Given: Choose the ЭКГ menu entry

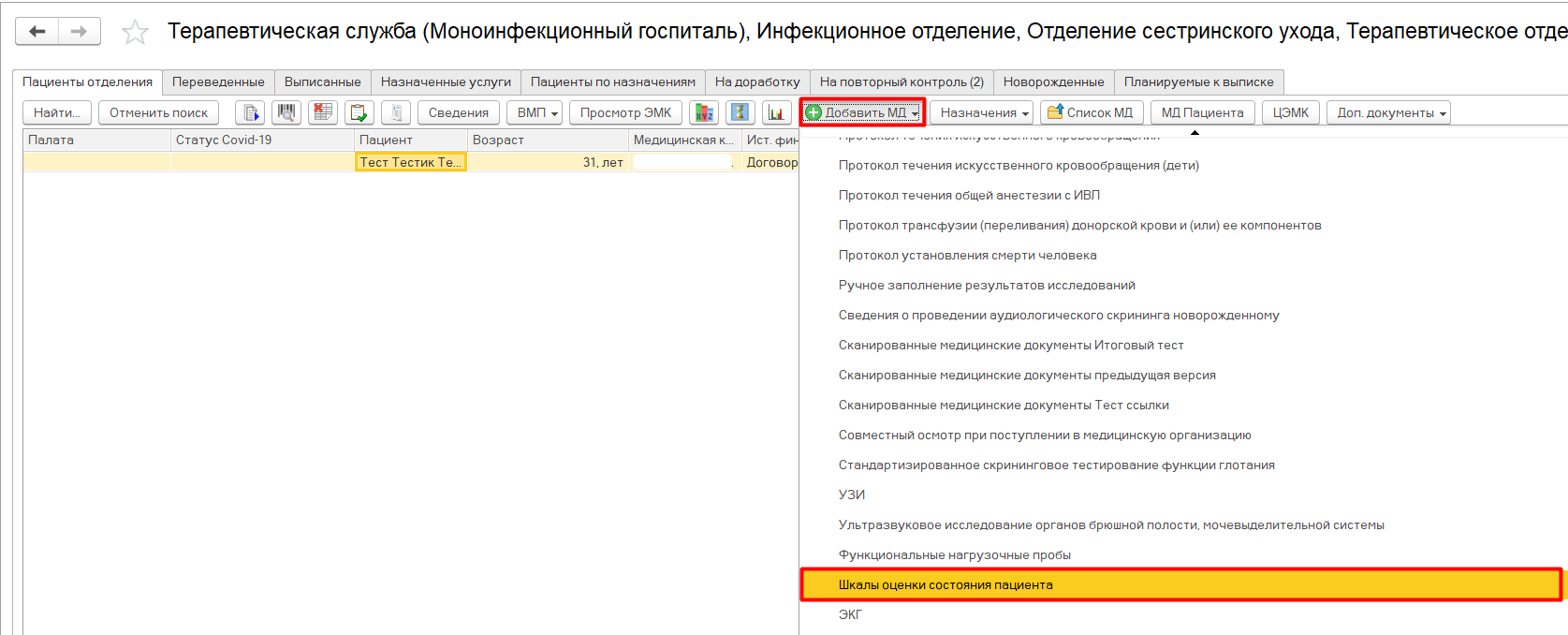Looking at the screenshot, I should [x=850, y=615].
